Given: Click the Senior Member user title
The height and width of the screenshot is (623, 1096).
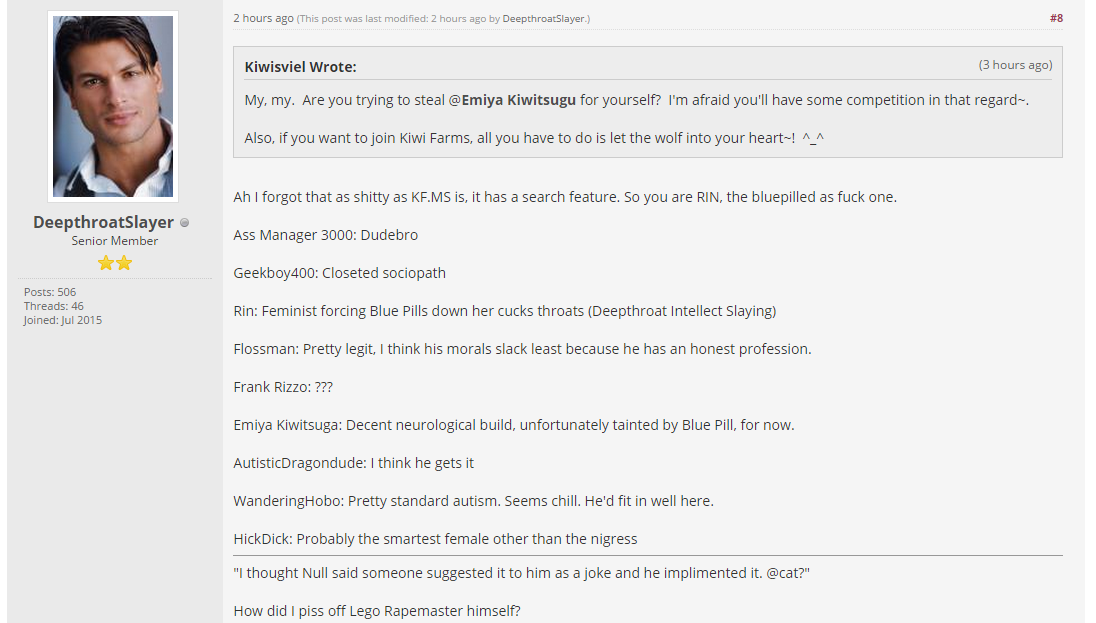Looking at the screenshot, I should [115, 241].
